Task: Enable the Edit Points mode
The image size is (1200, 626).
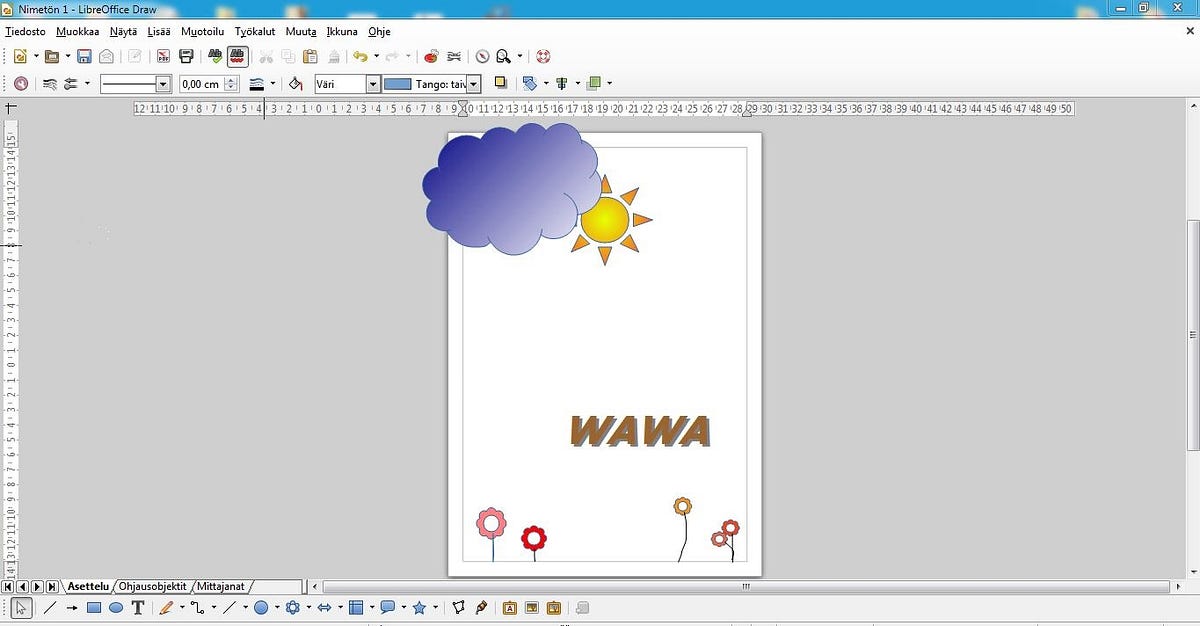Action: 459,607
